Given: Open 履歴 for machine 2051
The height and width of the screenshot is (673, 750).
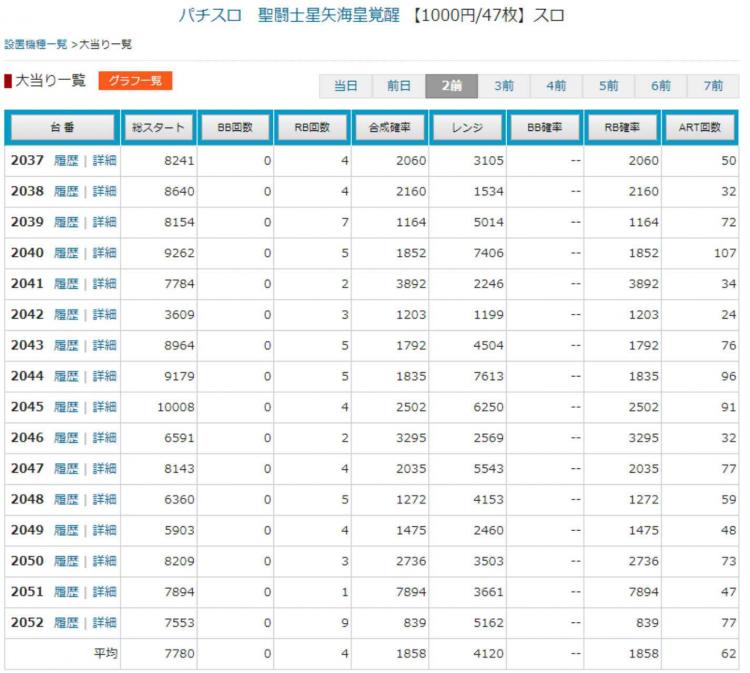Looking at the screenshot, I should (x=66, y=592).
